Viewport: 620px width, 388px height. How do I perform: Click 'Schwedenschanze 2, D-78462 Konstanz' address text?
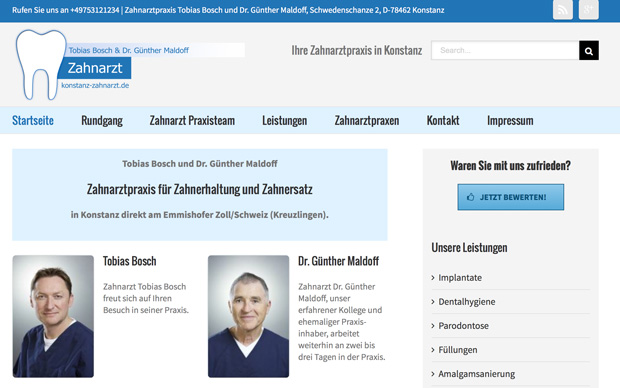[377, 10]
